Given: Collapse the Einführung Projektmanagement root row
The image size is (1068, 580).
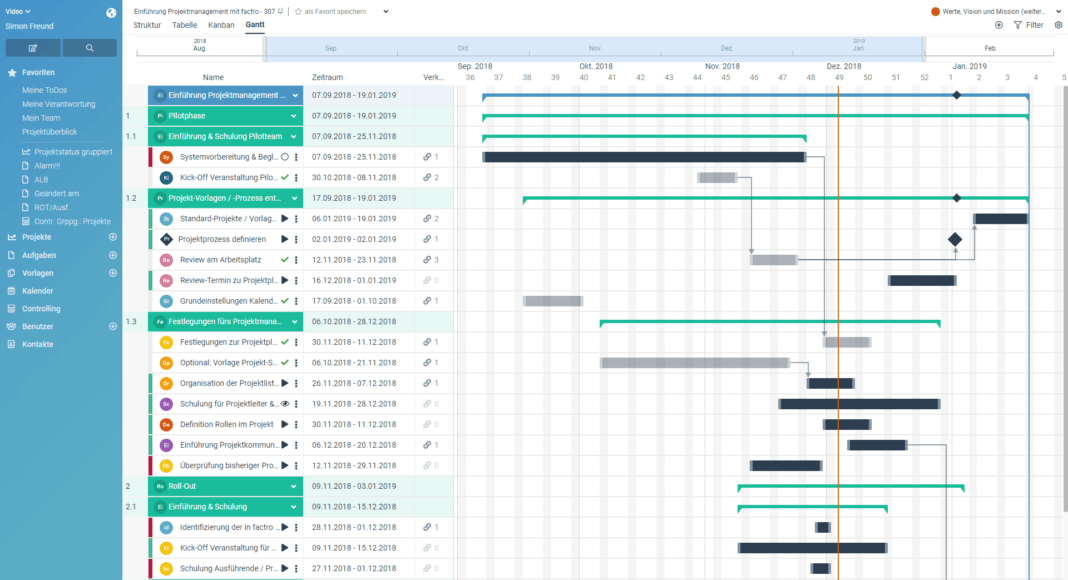Looking at the screenshot, I should pyautogui.click(x=295, y=95).
